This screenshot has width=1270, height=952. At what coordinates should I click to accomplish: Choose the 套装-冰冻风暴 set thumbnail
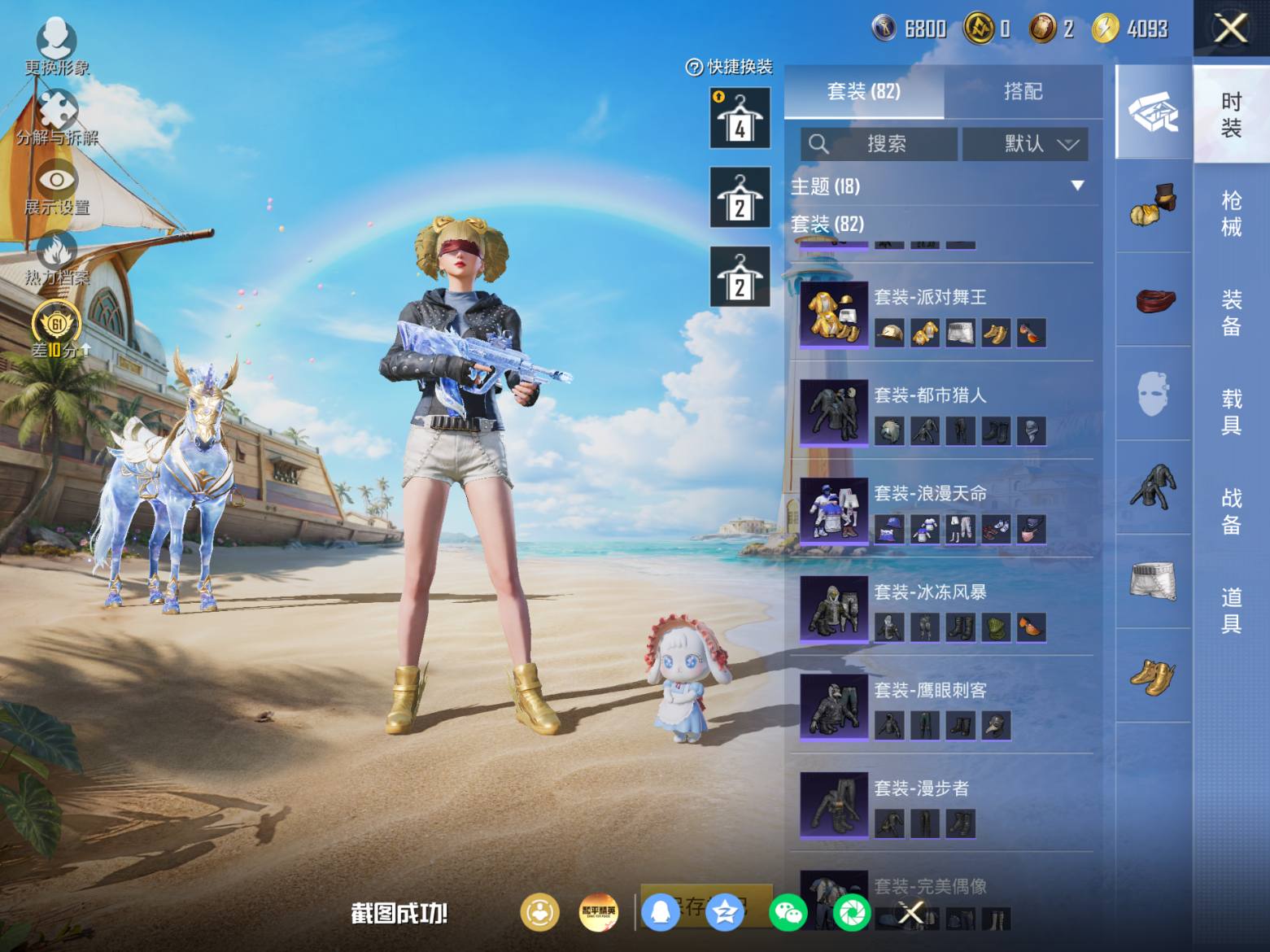(834, 609)
